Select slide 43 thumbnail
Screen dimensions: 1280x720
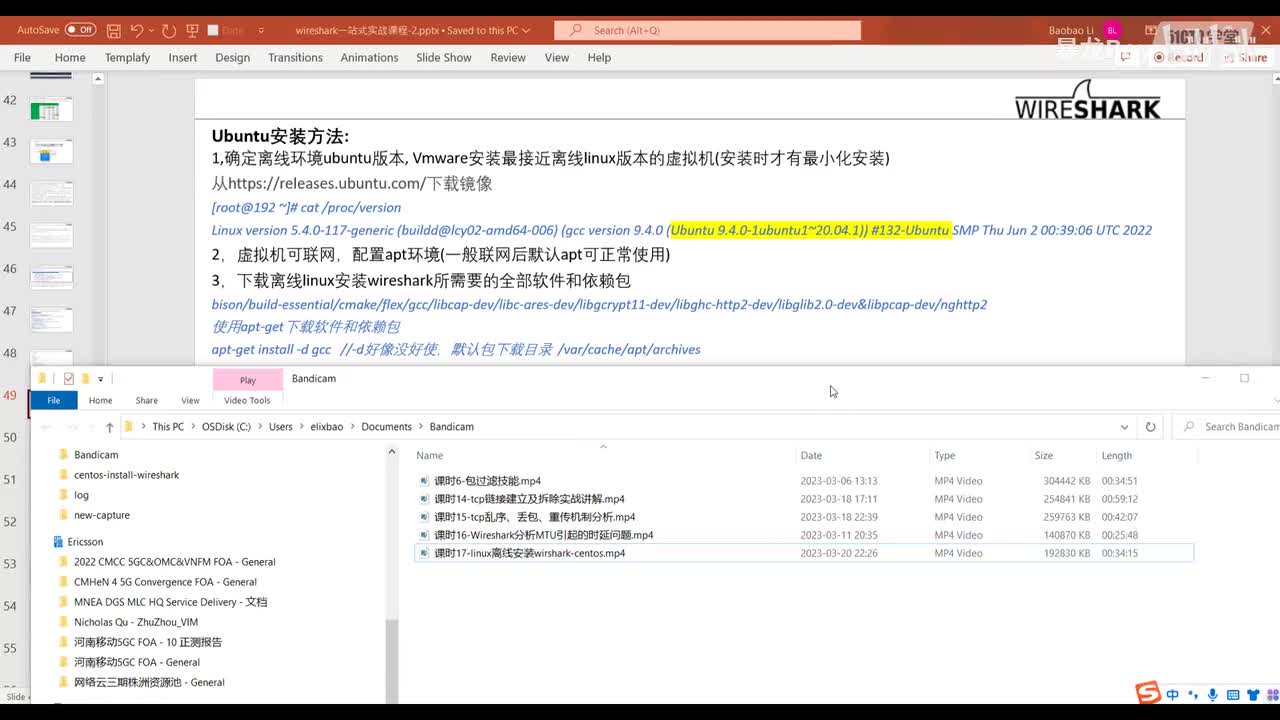(52, 151)
